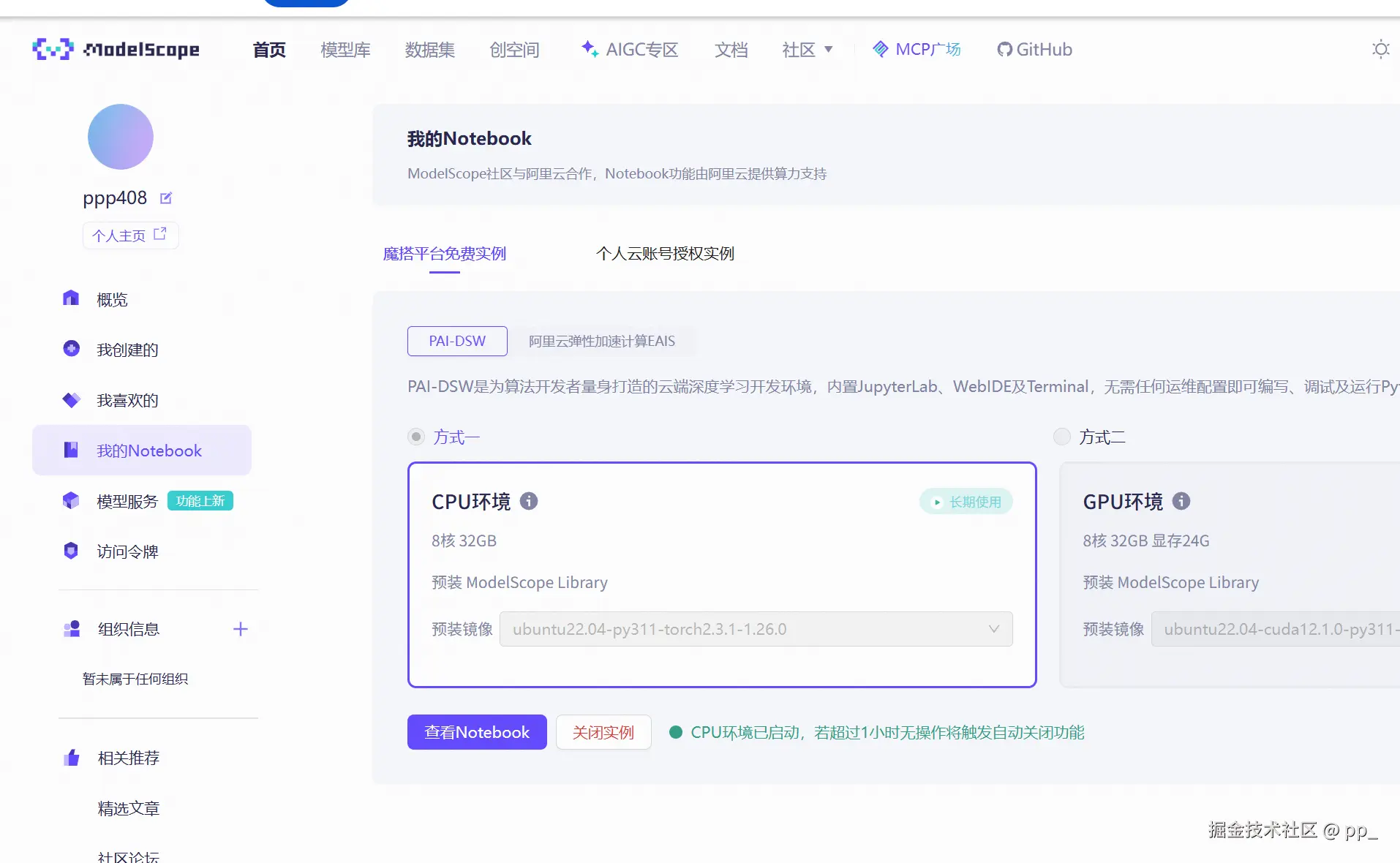Screen dimensions: 1400x863
Task: Click the username ppp408
Action: coord(115,197)
